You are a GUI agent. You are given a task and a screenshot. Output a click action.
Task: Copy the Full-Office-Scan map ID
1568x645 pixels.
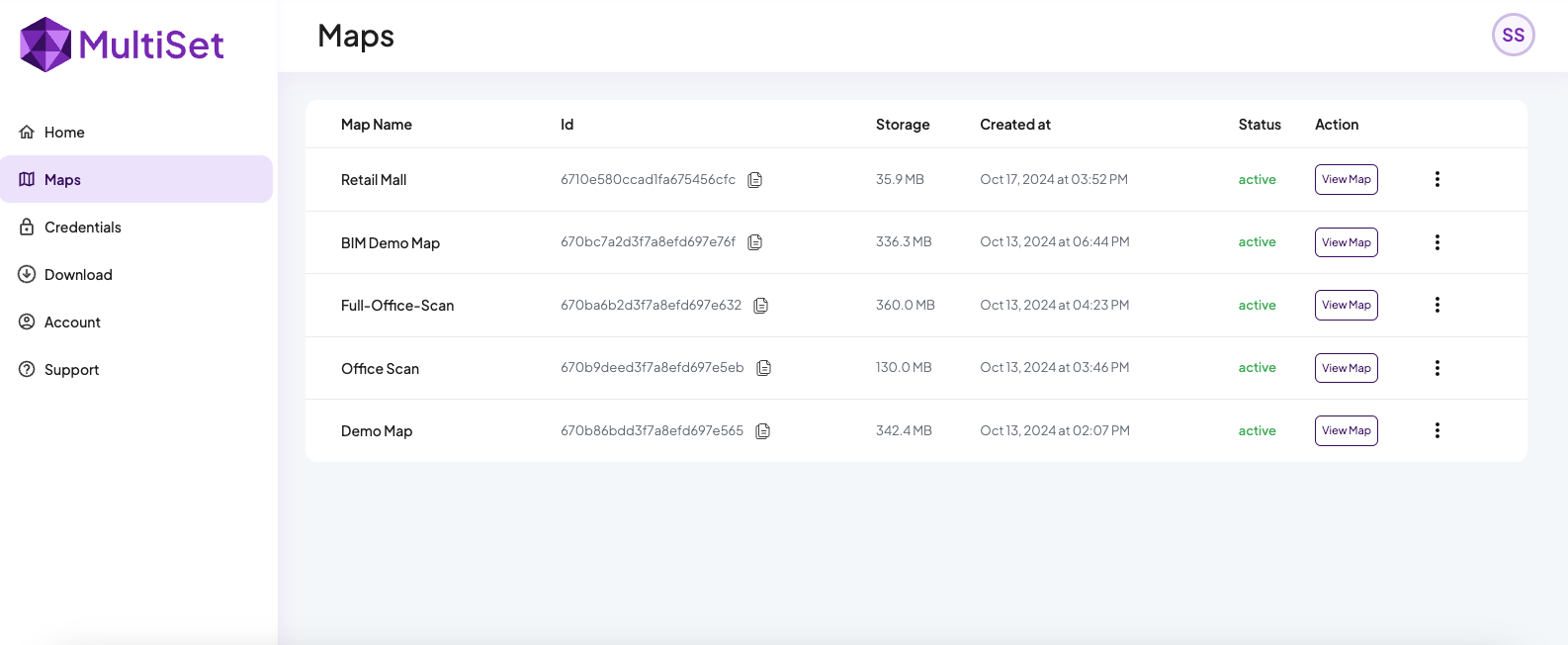760,306
